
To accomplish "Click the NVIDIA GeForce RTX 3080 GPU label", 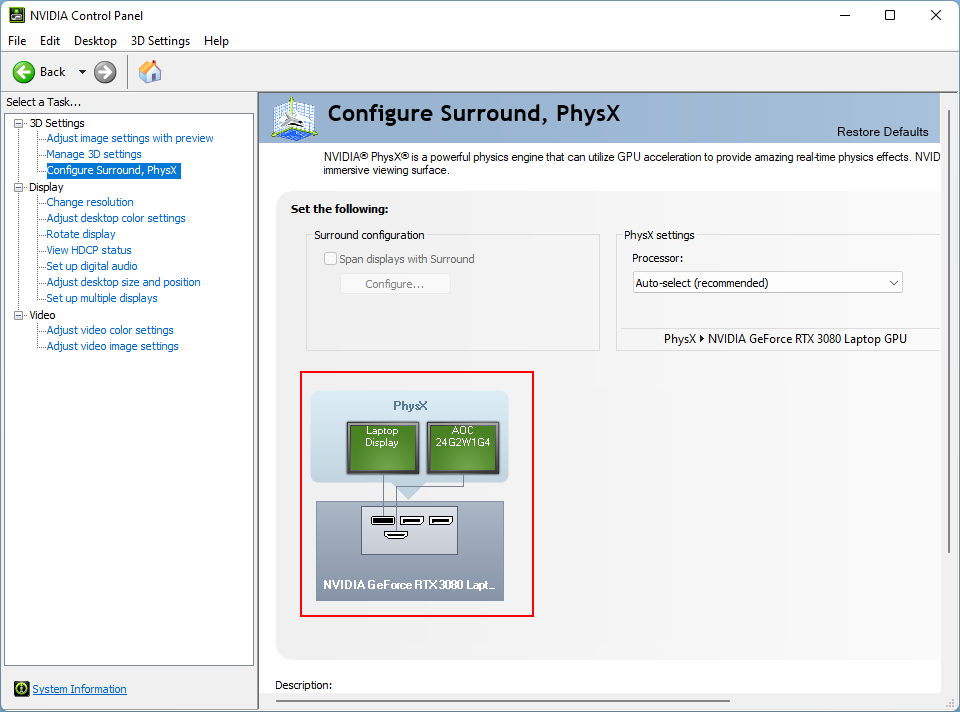I will coord(409,585).
